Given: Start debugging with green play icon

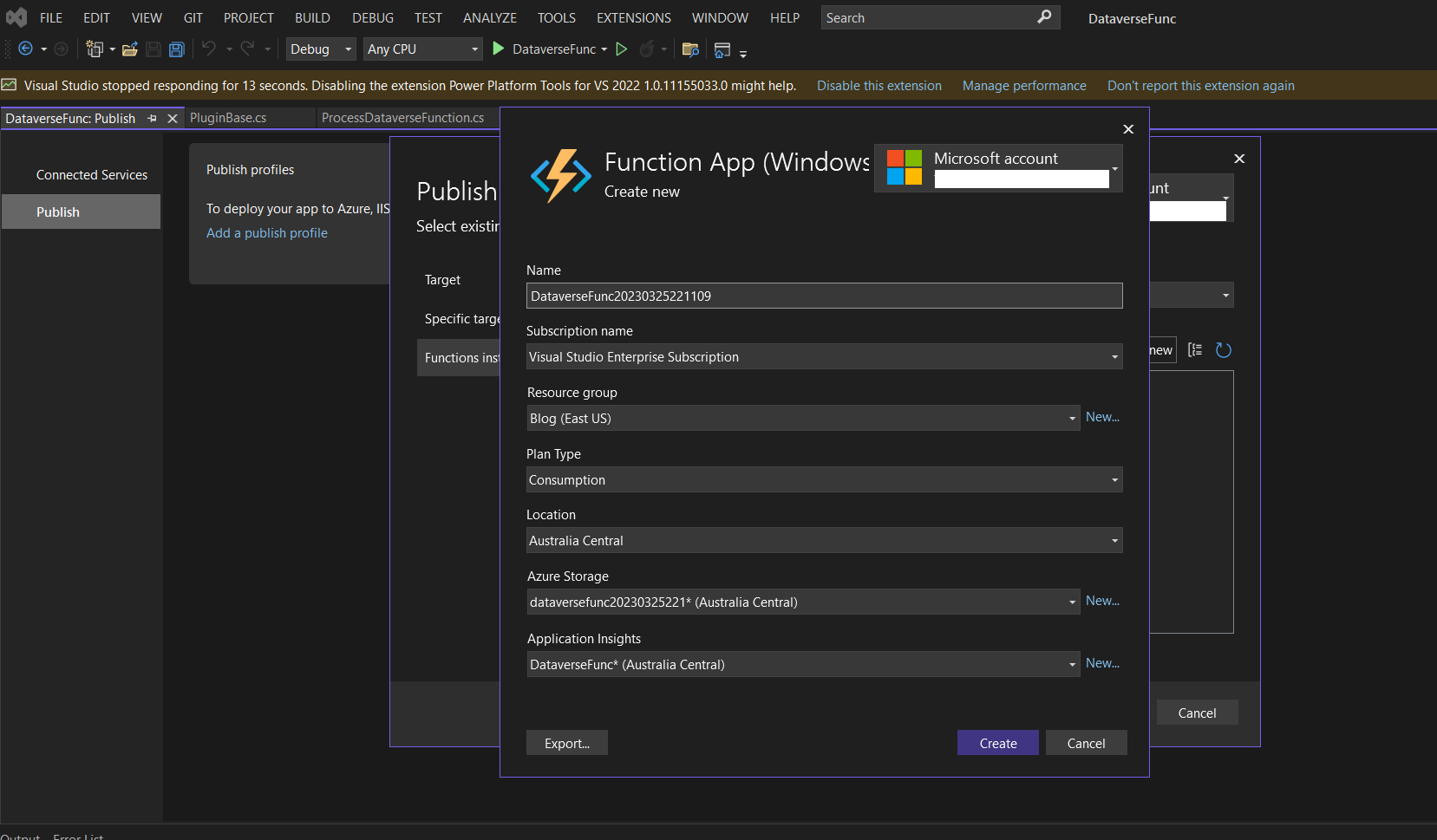Looking at the screenshot, I should [499, 49].
